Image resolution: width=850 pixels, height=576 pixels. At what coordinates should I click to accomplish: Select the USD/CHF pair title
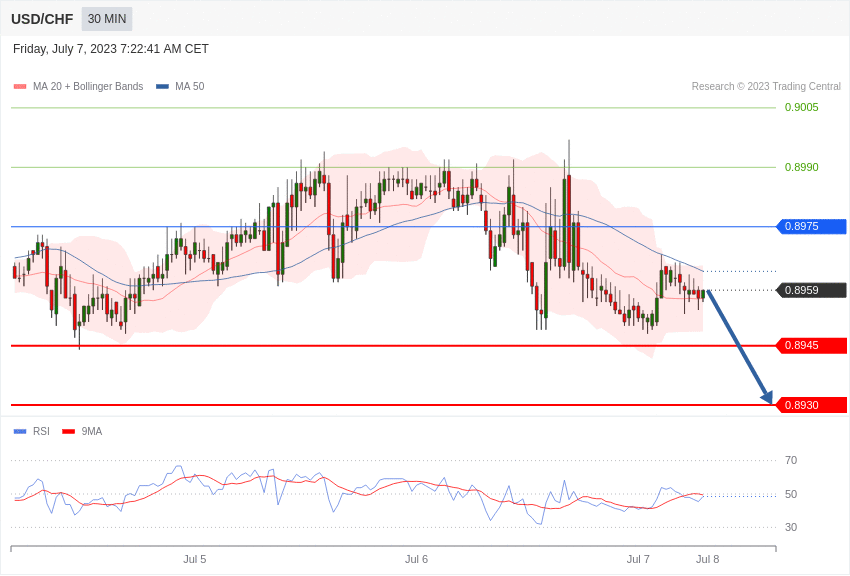(x=42, y=19)
